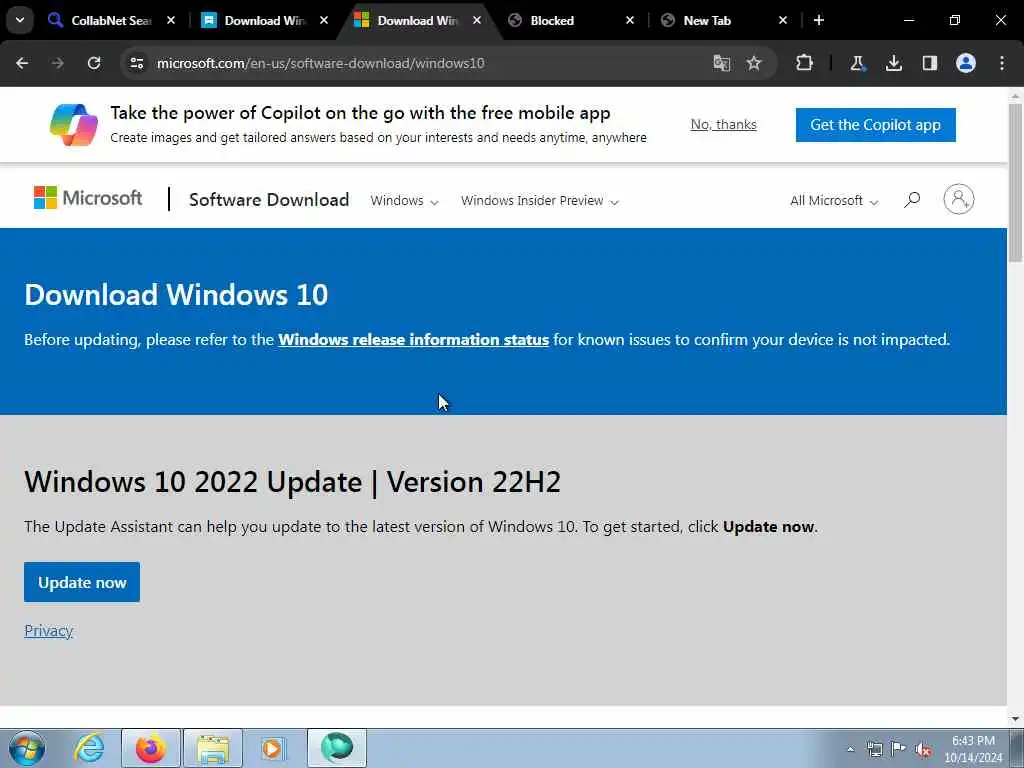
Task: Click the green browser taskbar icon
Action: pyautogui.click(x=336, y=748)
